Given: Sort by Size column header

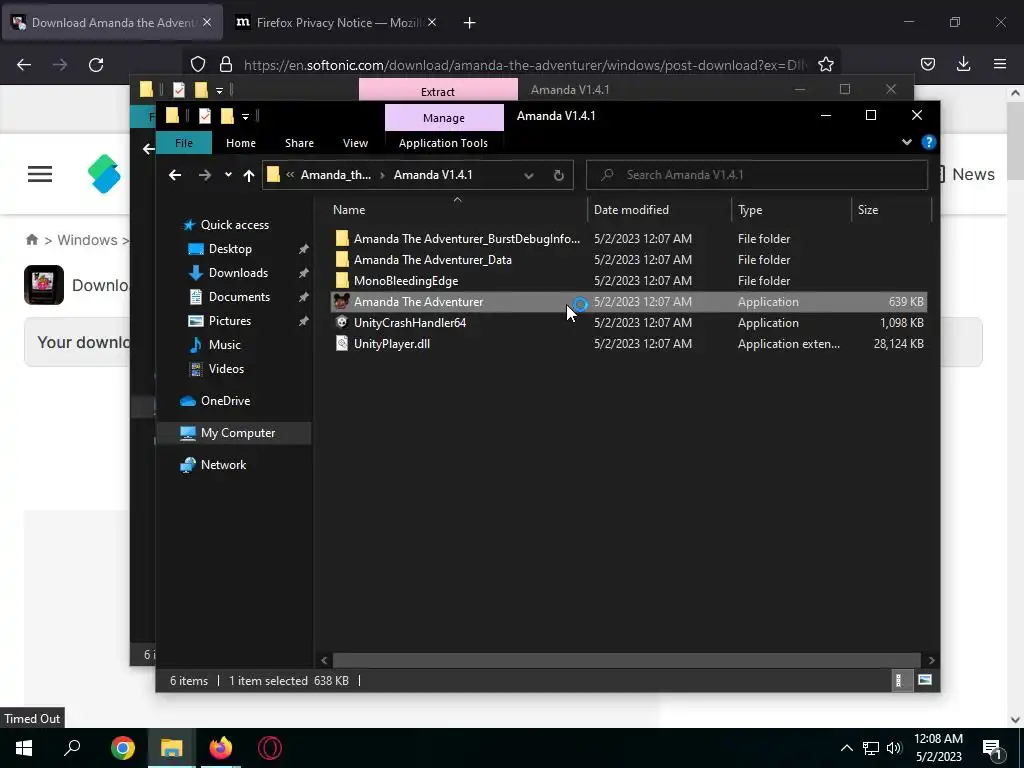Looking at the screenshot, I should 868,210.
